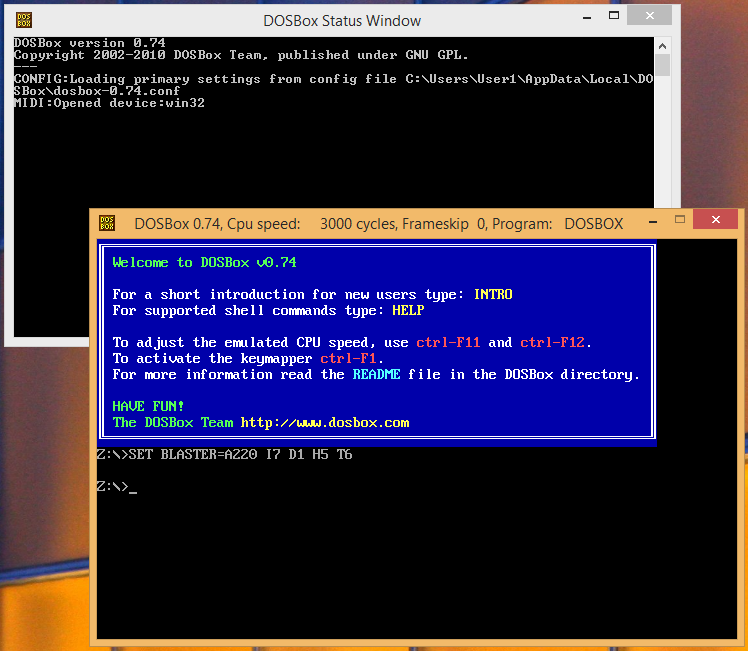The height and width of the screenshot is (651, 748).
Task: Click the maximize button of DOSBox 0.74 window
Action: (x=680, y=220)
